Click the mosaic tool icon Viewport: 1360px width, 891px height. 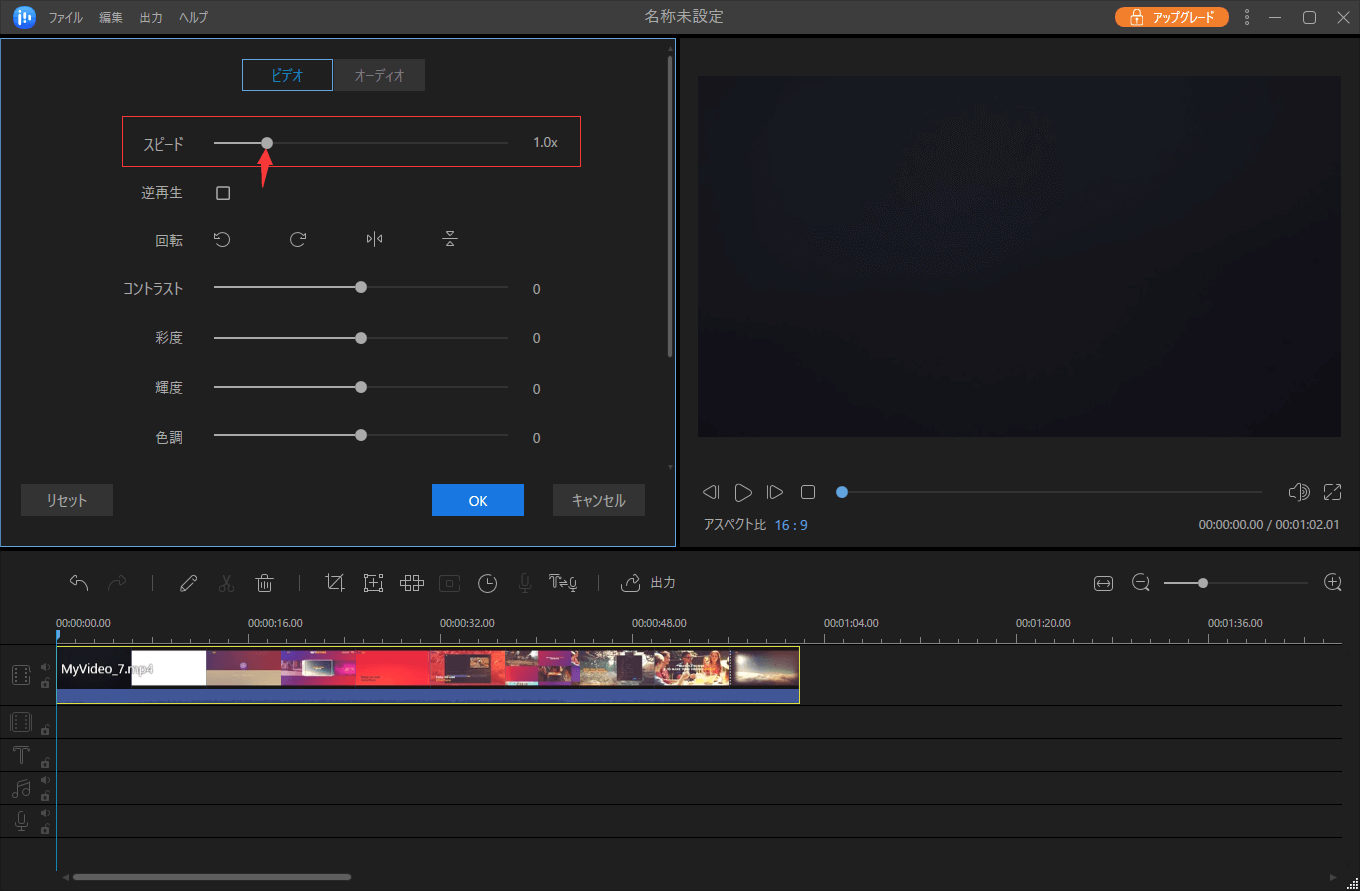[412, 583]
